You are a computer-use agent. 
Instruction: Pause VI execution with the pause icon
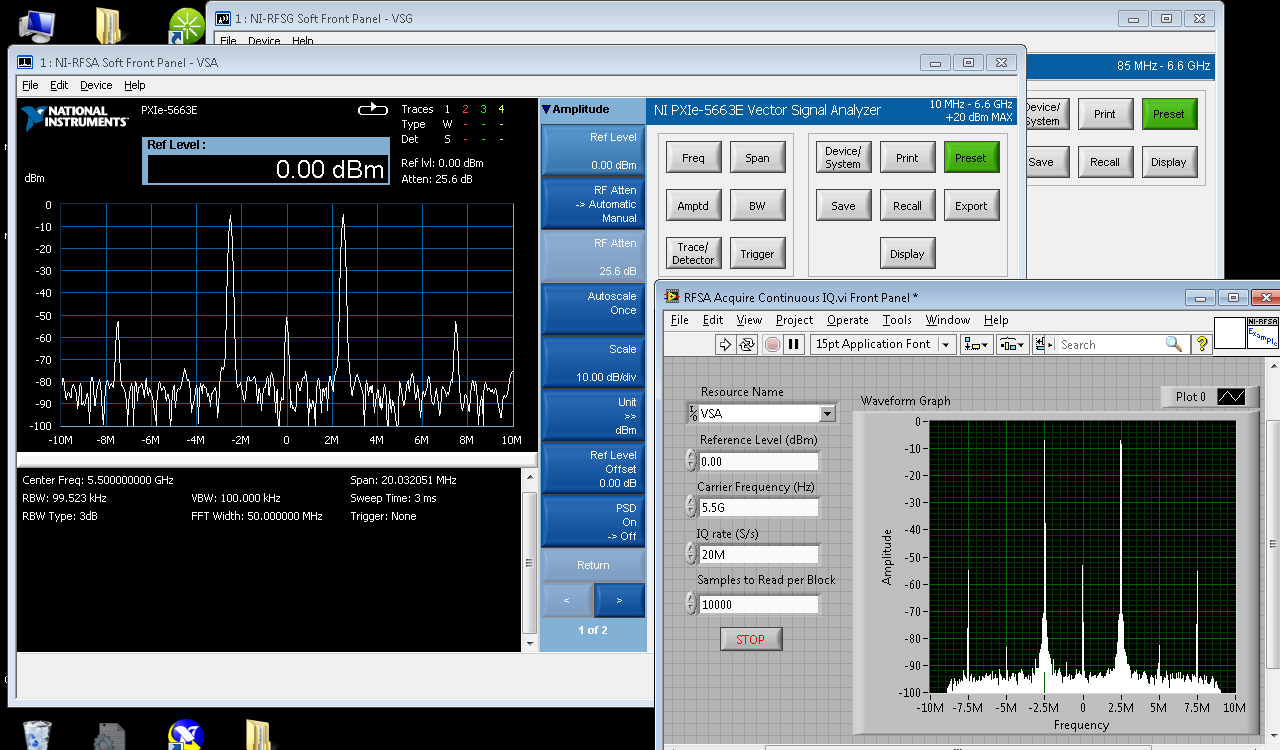point(793,344)
